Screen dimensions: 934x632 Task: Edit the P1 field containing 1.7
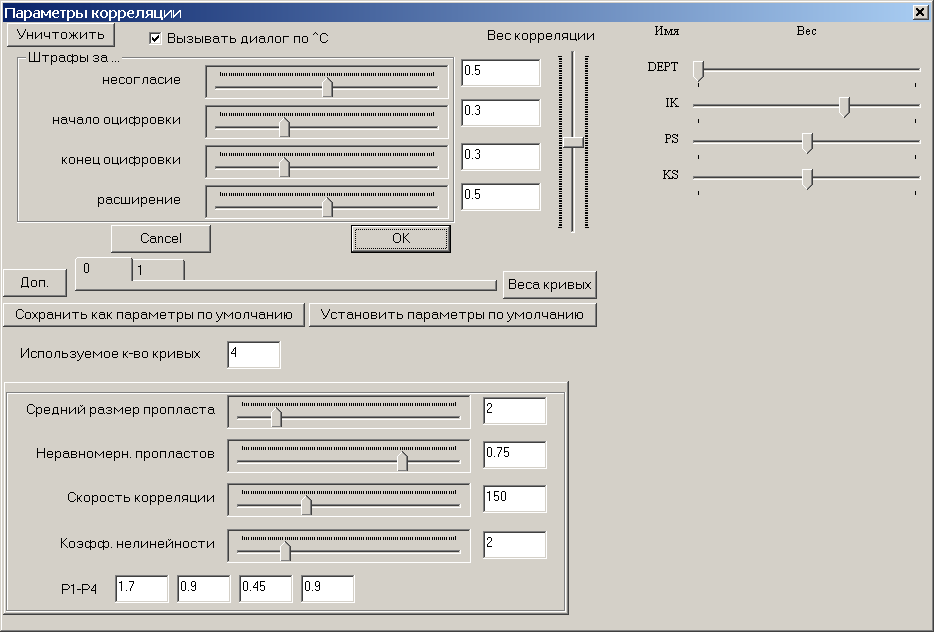point(142,589)
